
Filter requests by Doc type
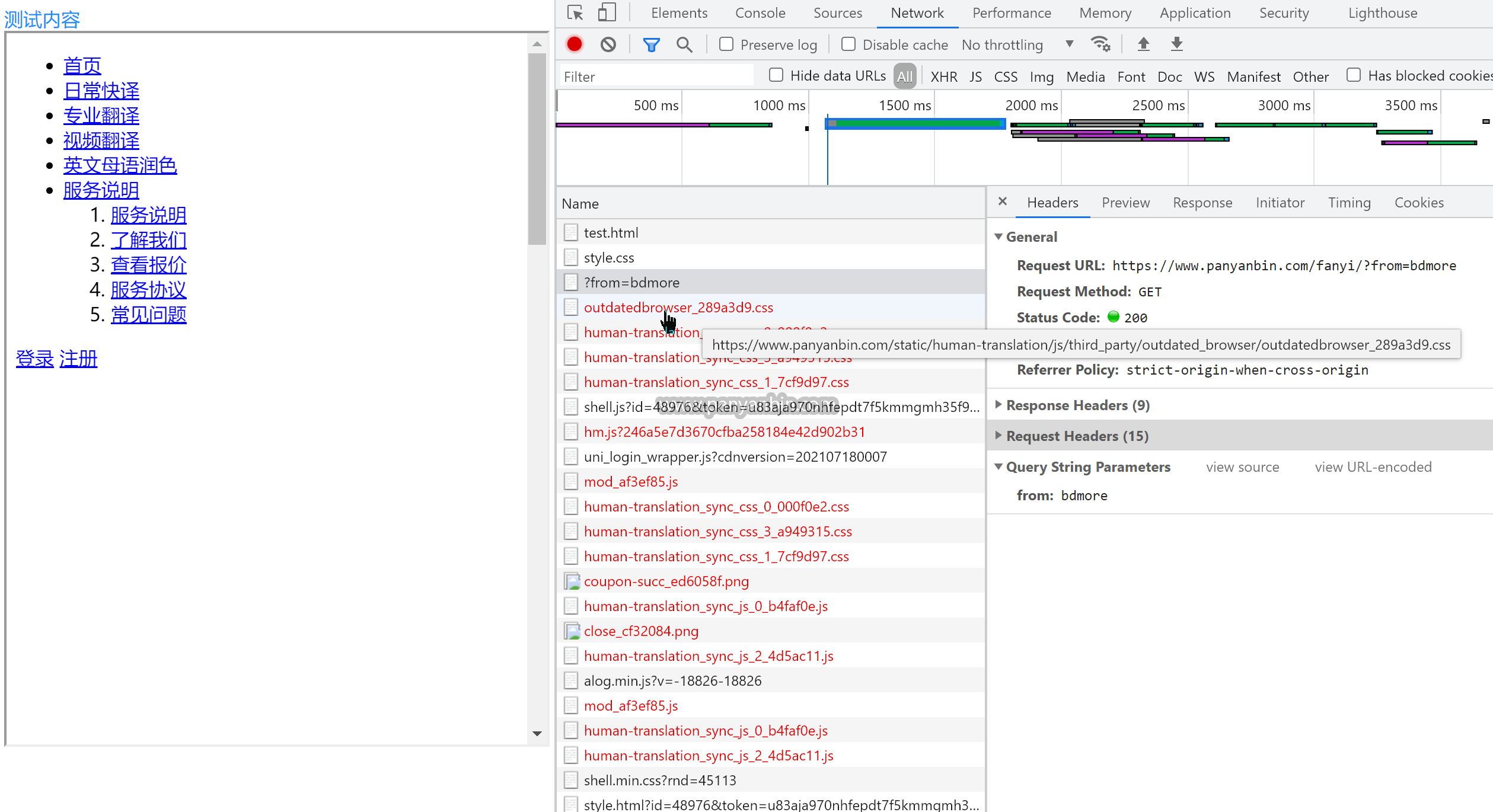[1170, 76]
